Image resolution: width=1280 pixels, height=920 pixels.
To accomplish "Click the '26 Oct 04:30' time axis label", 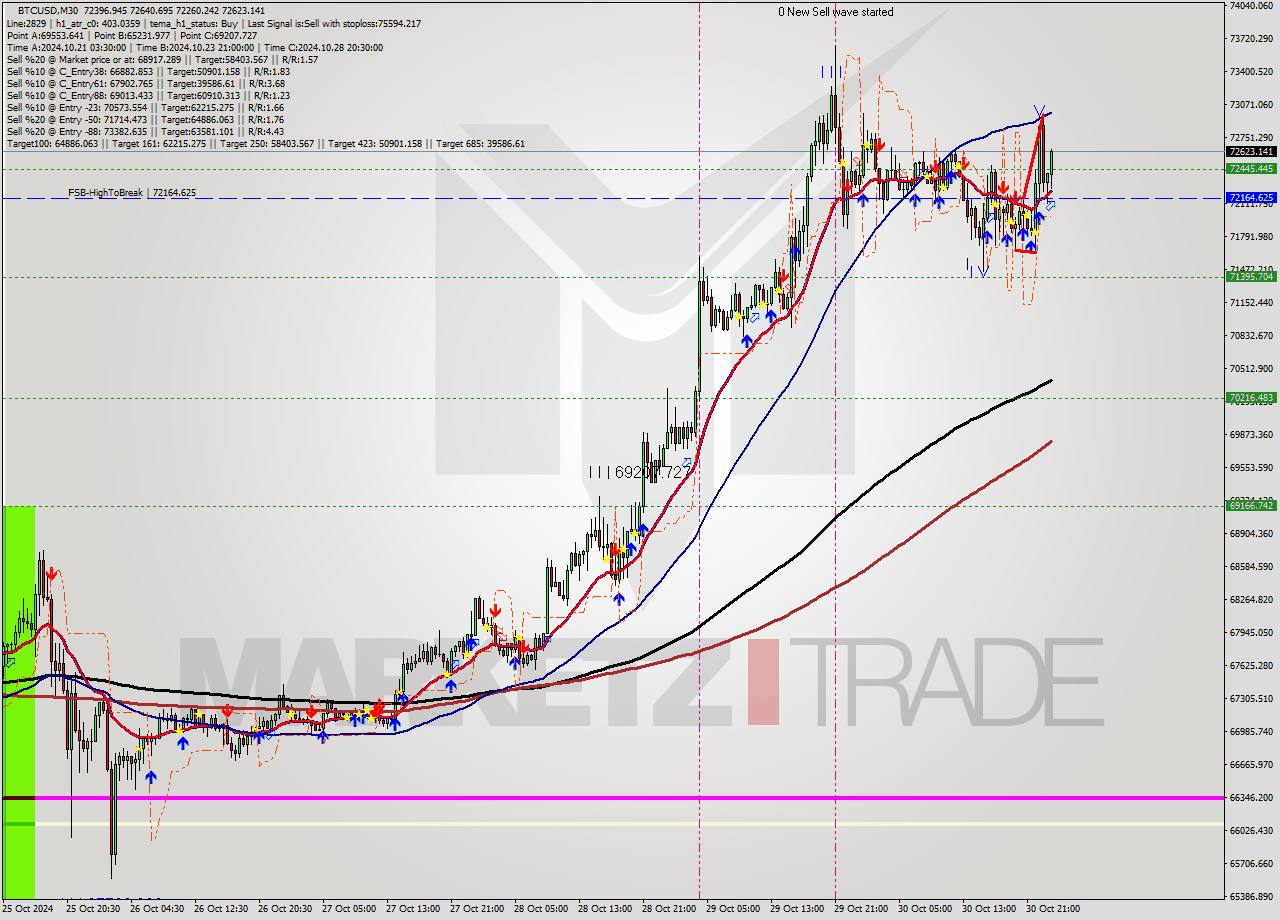I will click(157, 909).
